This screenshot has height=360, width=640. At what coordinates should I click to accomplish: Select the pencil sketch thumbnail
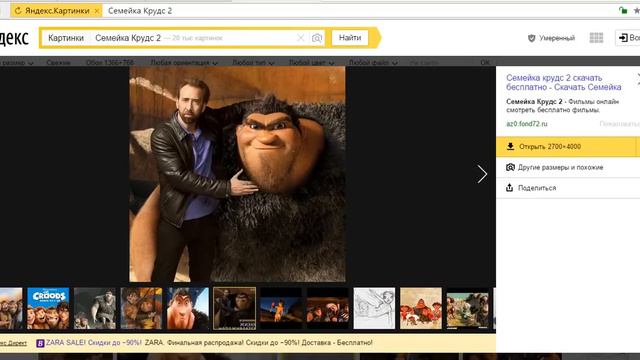pyautogui.click(x=374, y=308)
